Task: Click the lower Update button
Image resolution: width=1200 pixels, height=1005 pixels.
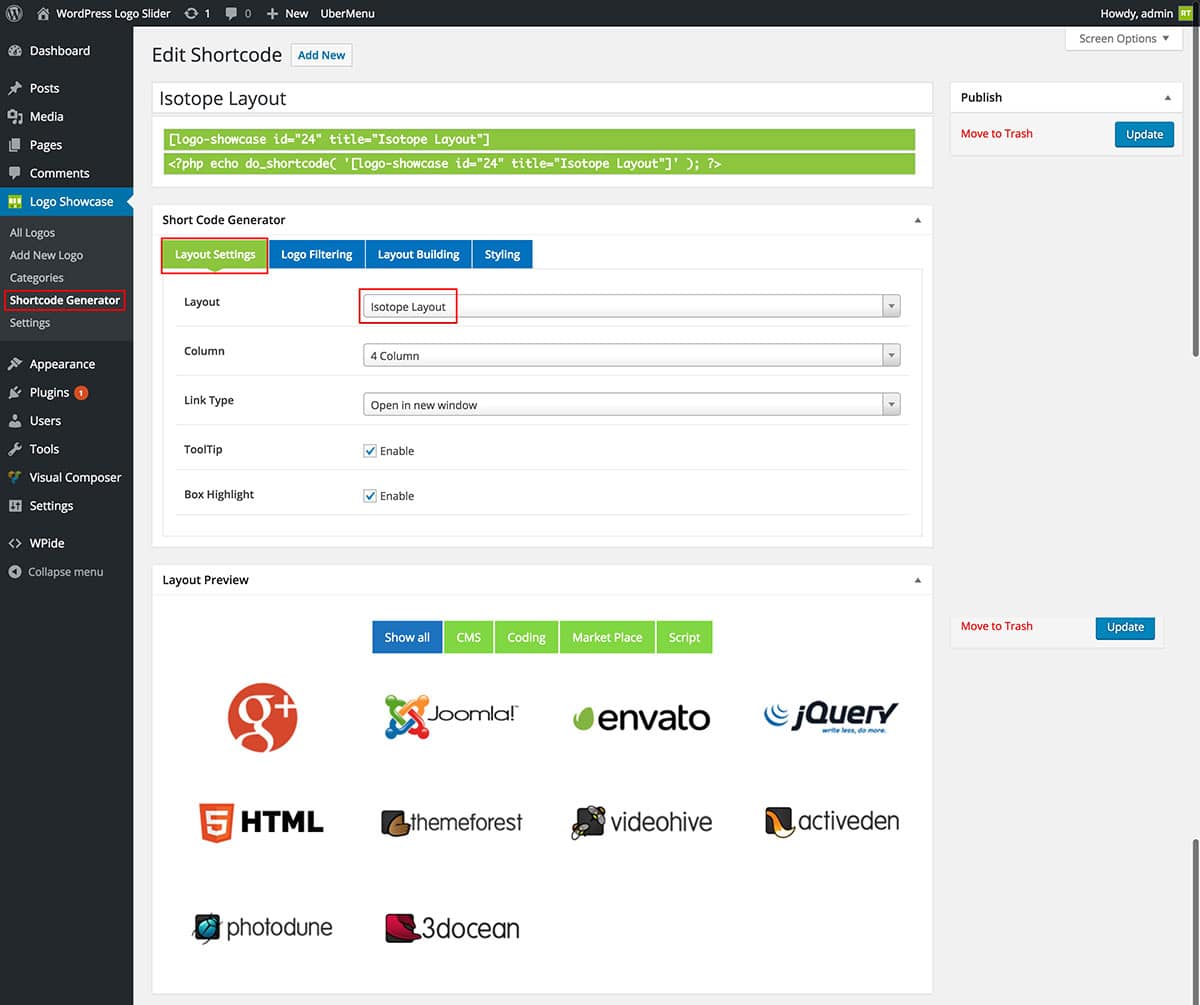Action: tap(1125, 627)
